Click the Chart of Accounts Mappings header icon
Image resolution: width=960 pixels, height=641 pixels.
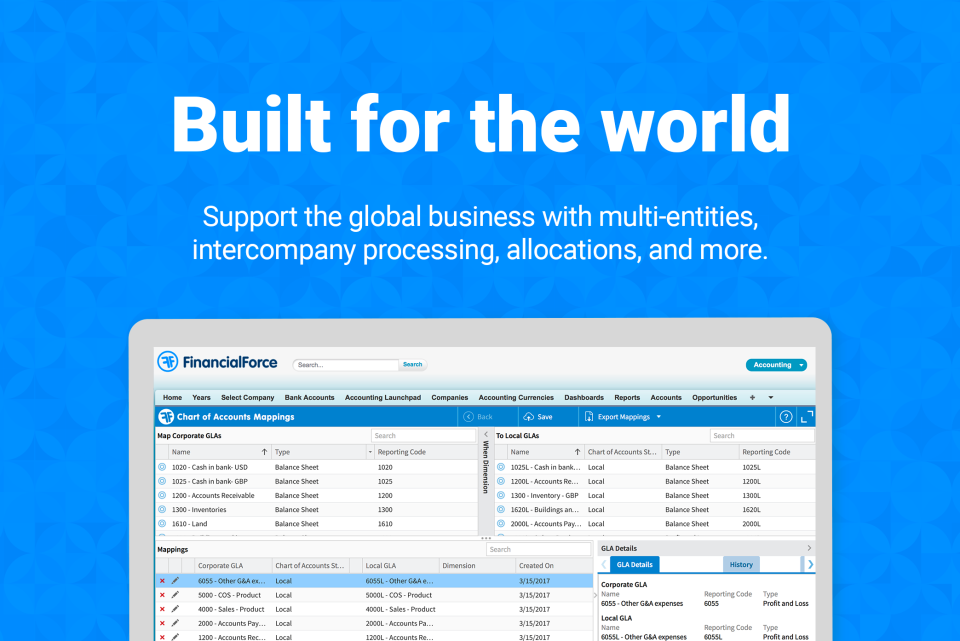coord(164,416)
